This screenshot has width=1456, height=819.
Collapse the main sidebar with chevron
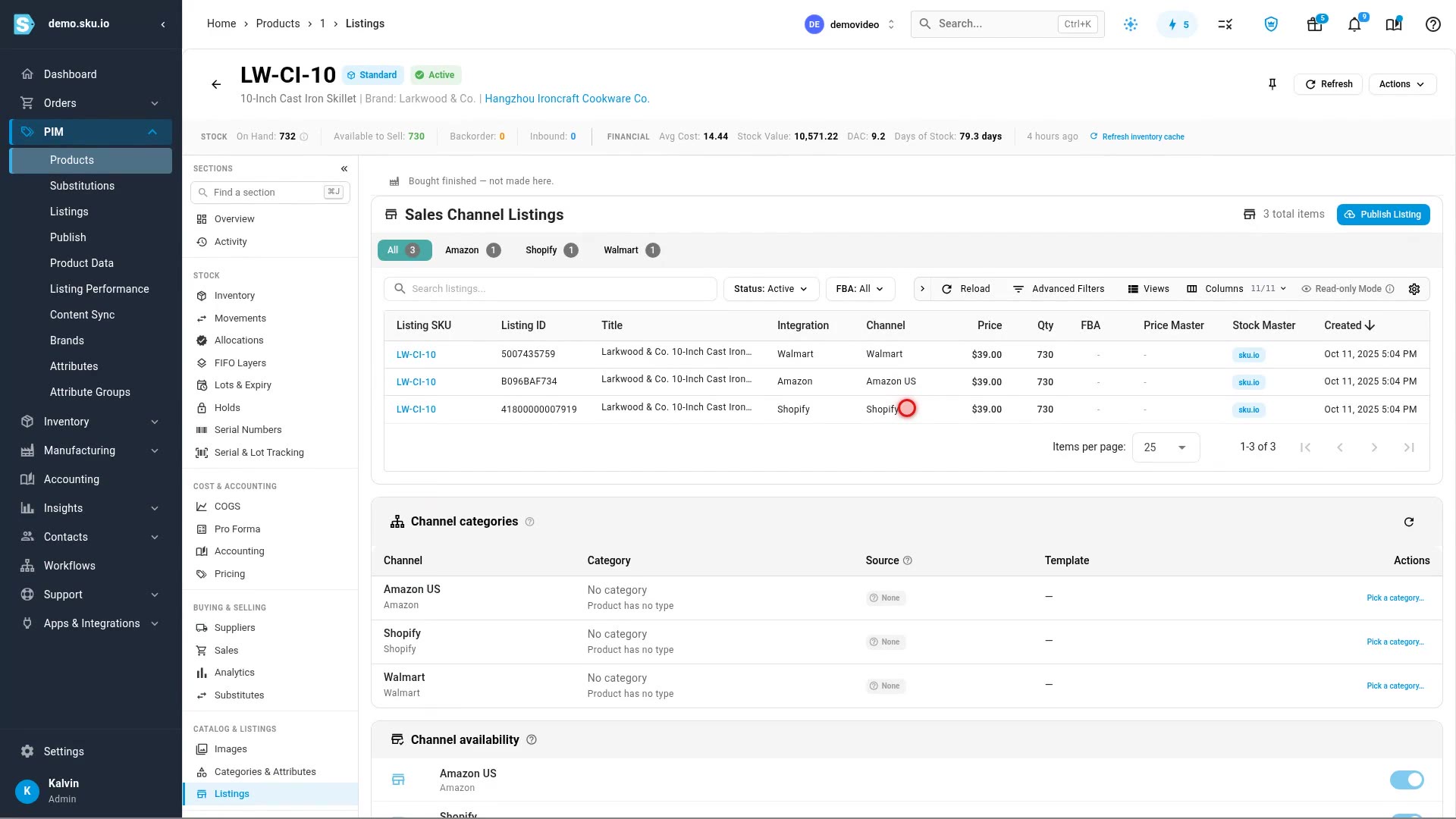point(163,24)
